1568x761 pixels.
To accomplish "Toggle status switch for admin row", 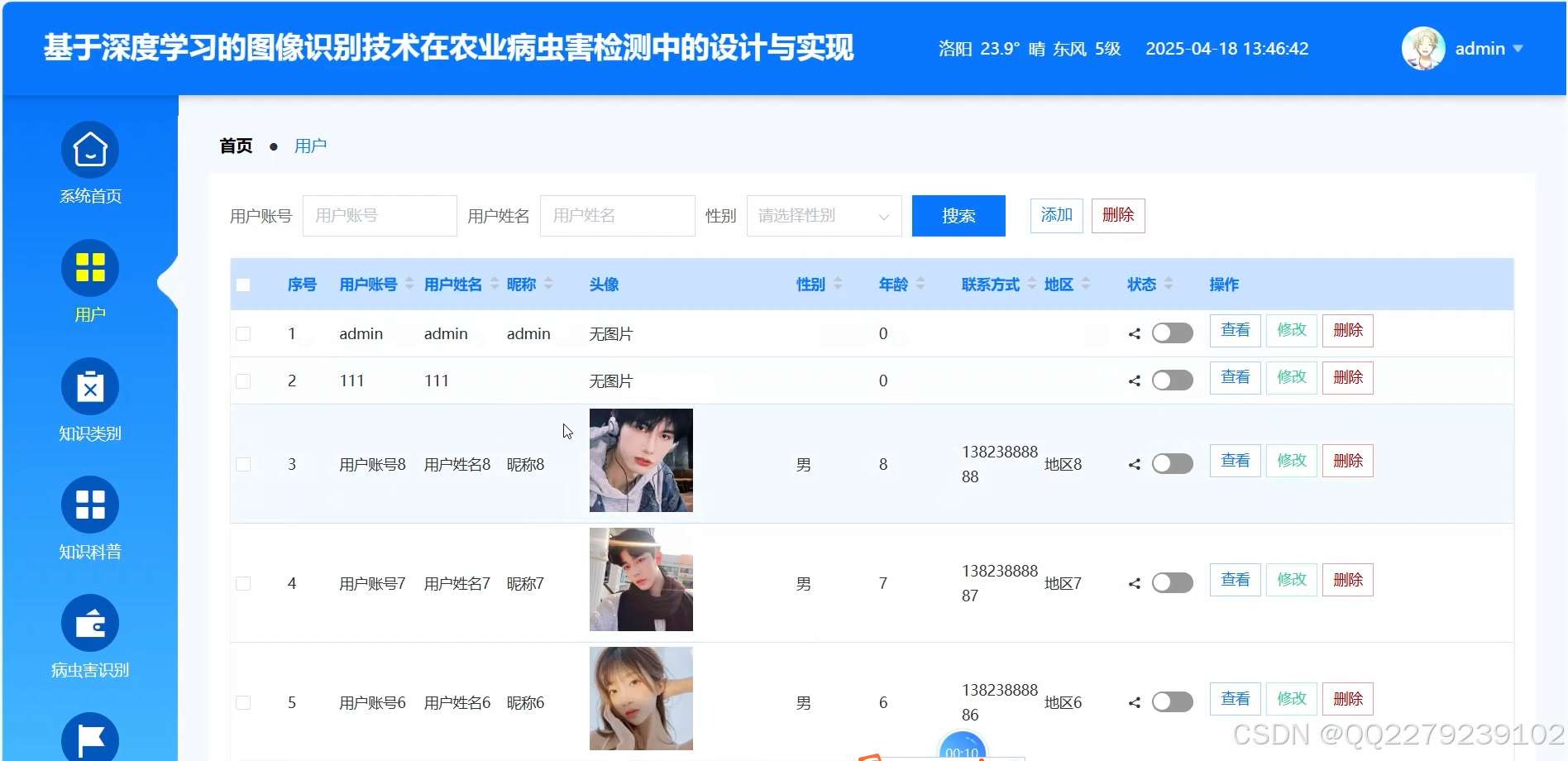I will coord(1173,333).
